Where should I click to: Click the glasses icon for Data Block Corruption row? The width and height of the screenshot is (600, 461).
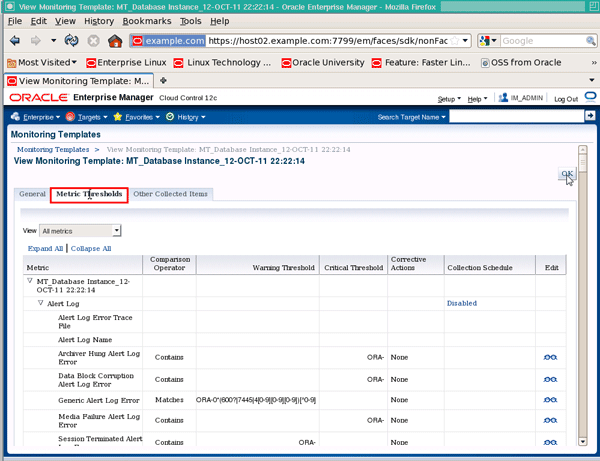(550, 380)
